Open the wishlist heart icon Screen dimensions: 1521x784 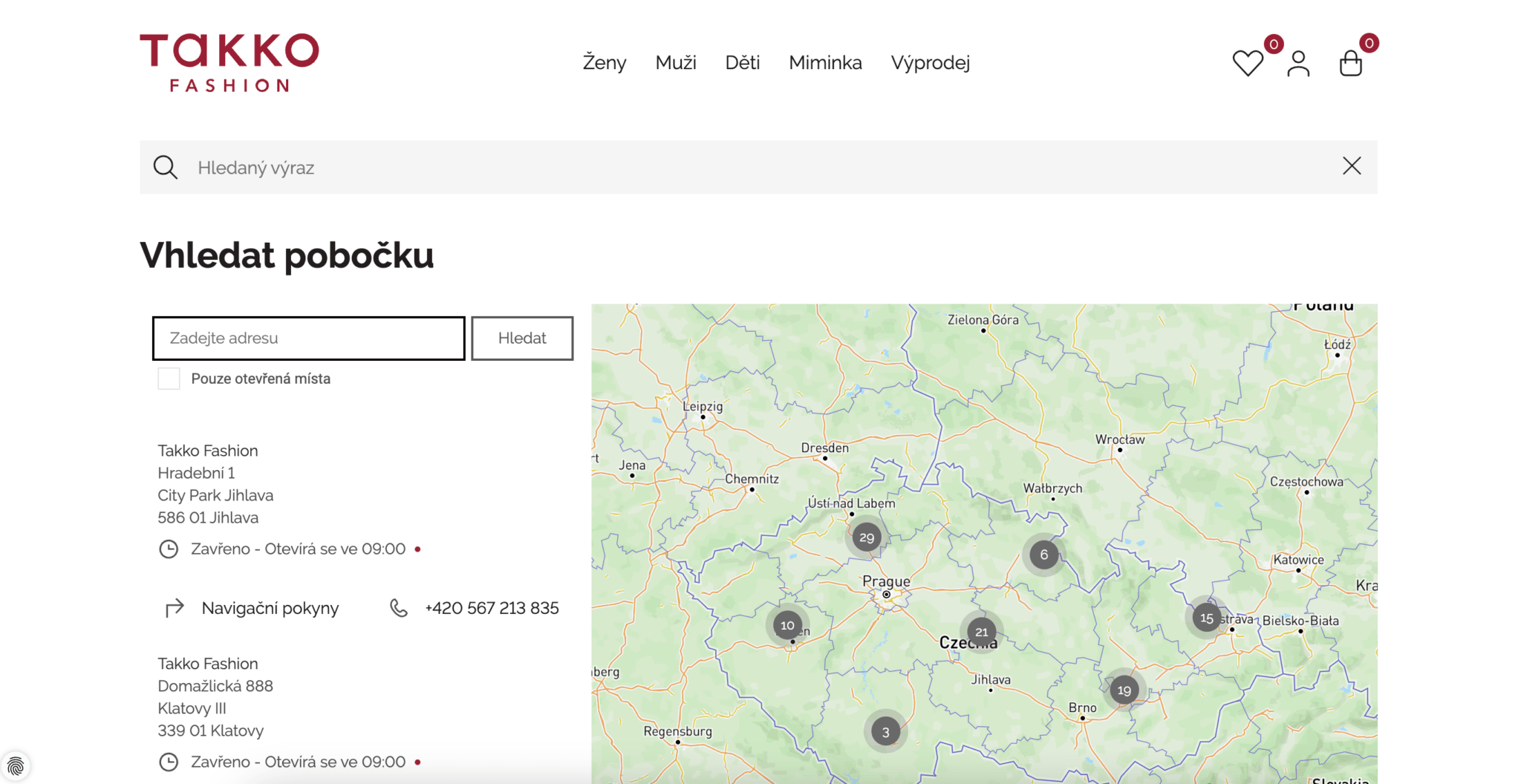tap(1248, 62)
